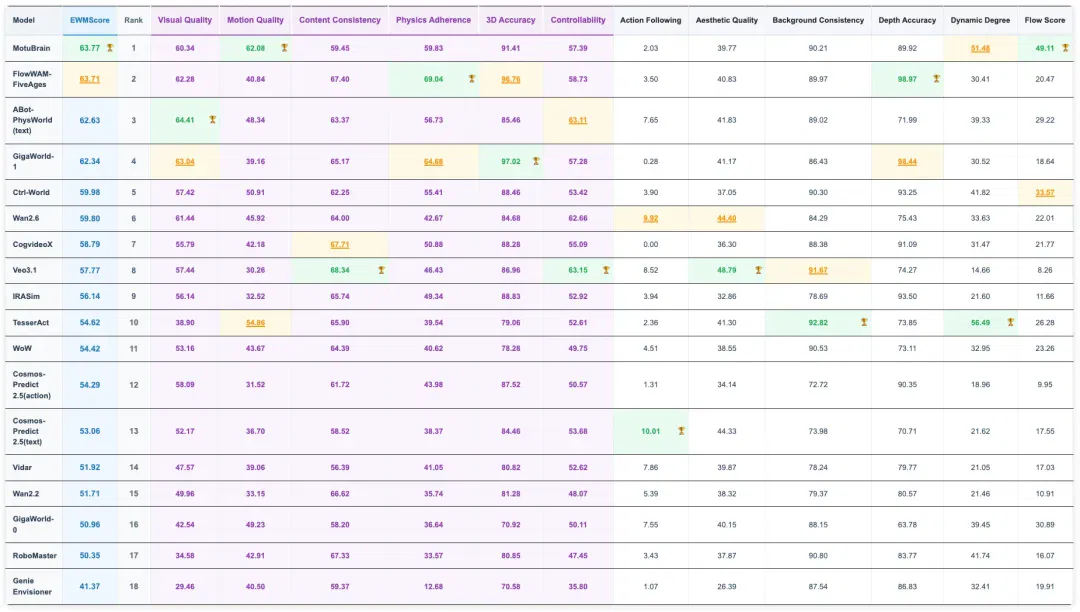Click the Controllability column header
1080x612 pixels.
point(578,20)
